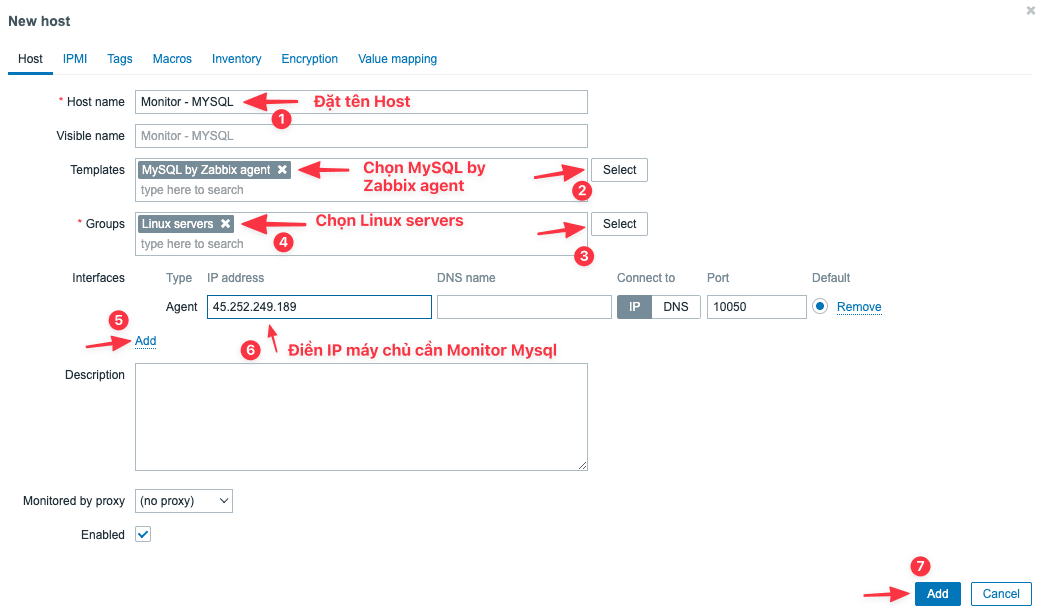Disable the Enabled checkbox
Screen dimensions: 1042x615
[141, 534]
